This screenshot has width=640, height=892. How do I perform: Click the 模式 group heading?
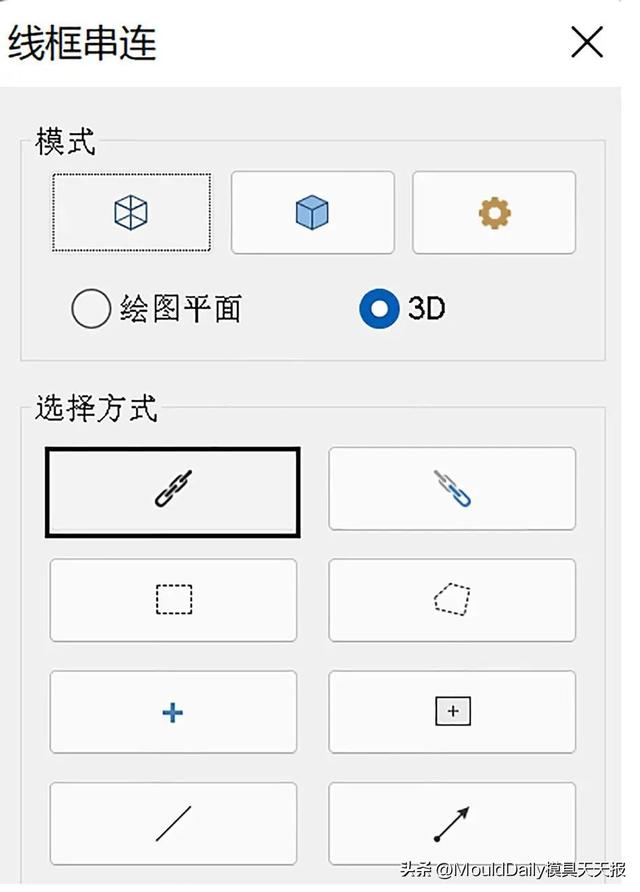[65, 142]
